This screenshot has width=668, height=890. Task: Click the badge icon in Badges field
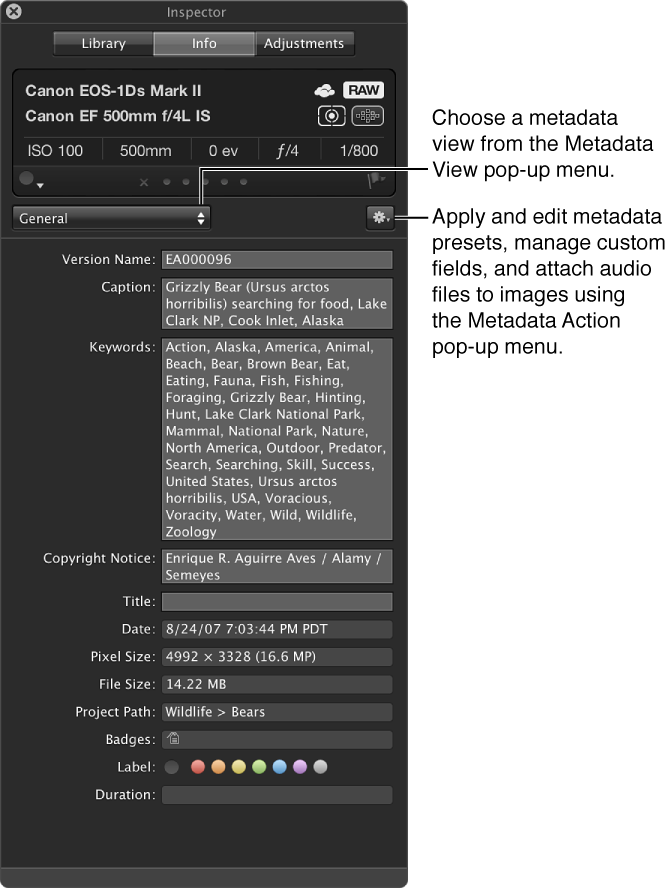(174, 738)
